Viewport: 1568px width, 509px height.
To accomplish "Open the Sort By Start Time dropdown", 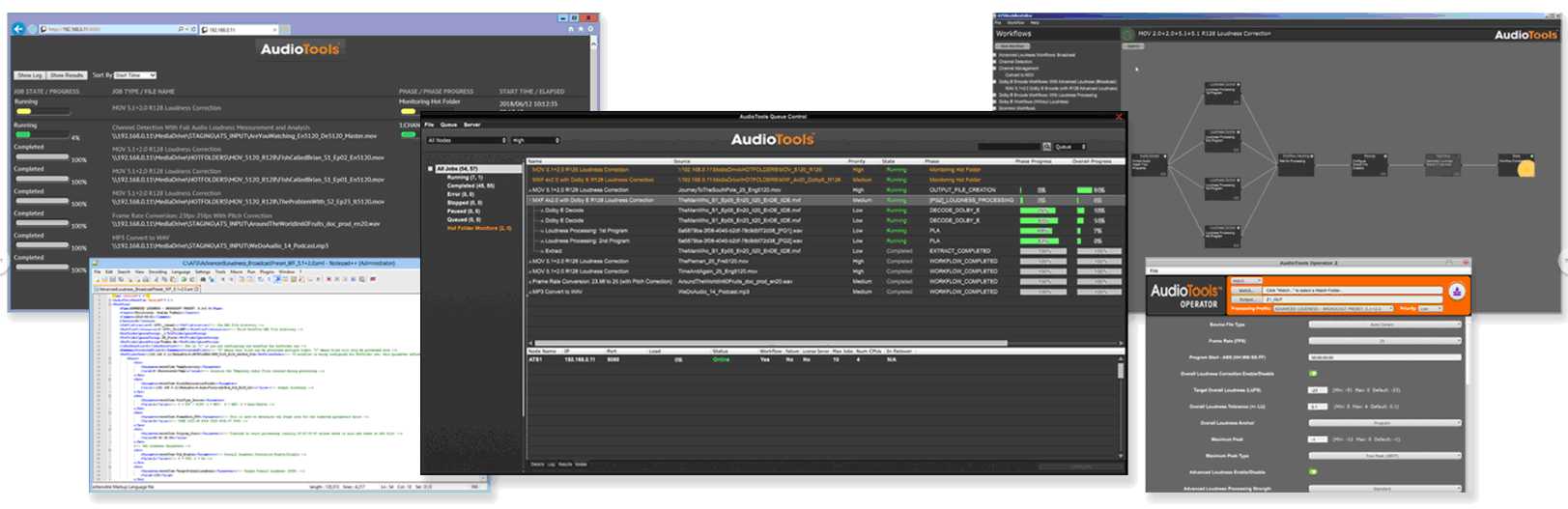I will 134,75.
